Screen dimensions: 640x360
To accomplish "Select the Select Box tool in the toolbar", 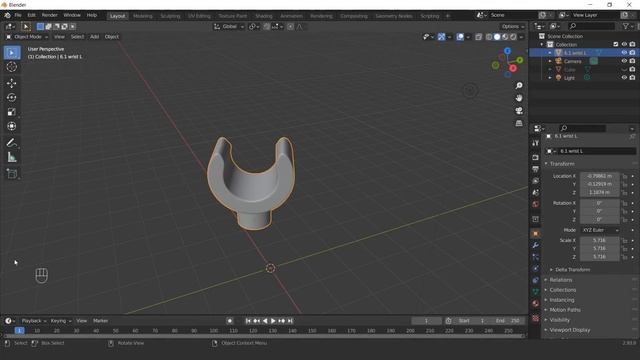I will 12,53.
